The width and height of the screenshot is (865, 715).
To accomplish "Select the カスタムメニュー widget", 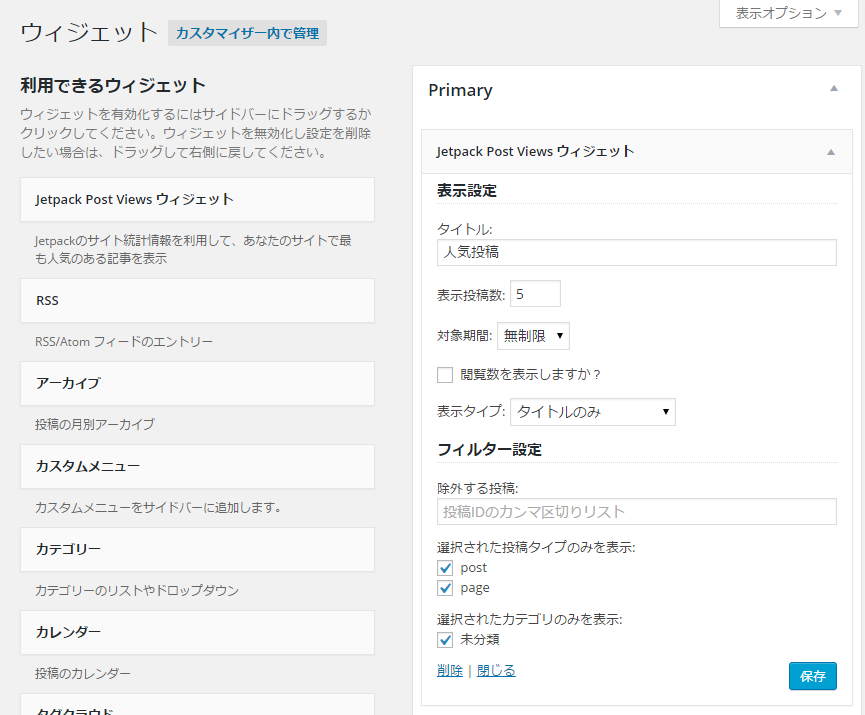I will (195, 466).
